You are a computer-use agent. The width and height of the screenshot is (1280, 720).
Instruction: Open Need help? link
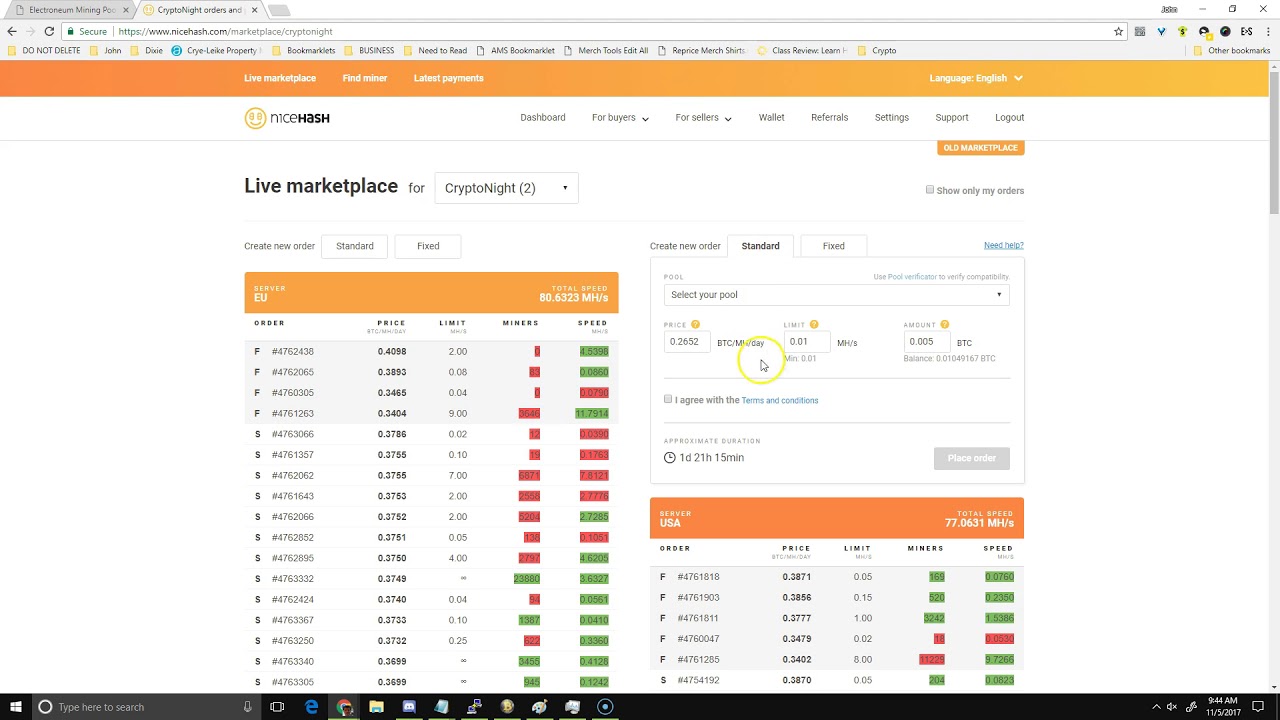[1004, 245]
